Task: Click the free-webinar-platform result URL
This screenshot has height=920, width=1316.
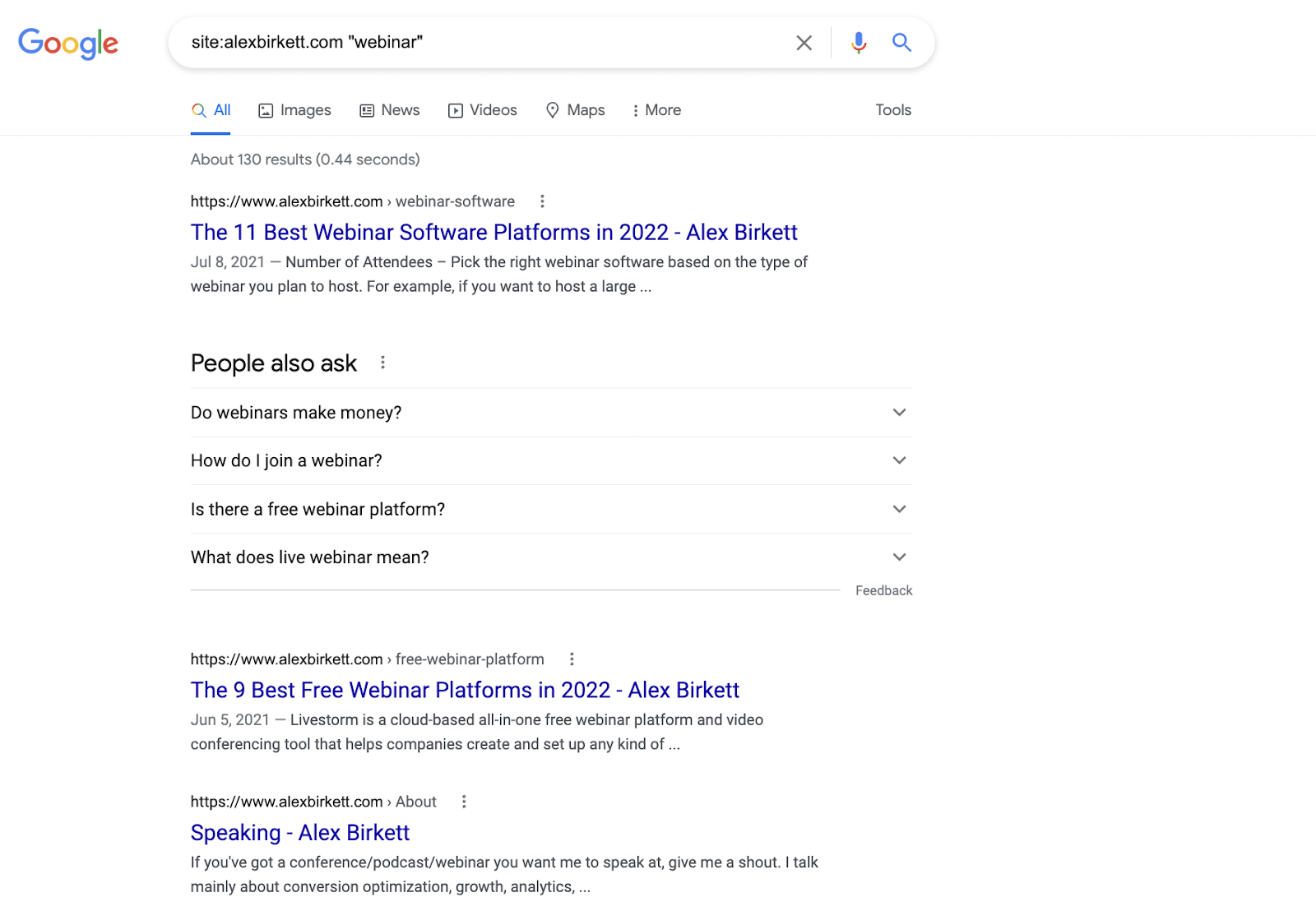Action: point(368,659)
